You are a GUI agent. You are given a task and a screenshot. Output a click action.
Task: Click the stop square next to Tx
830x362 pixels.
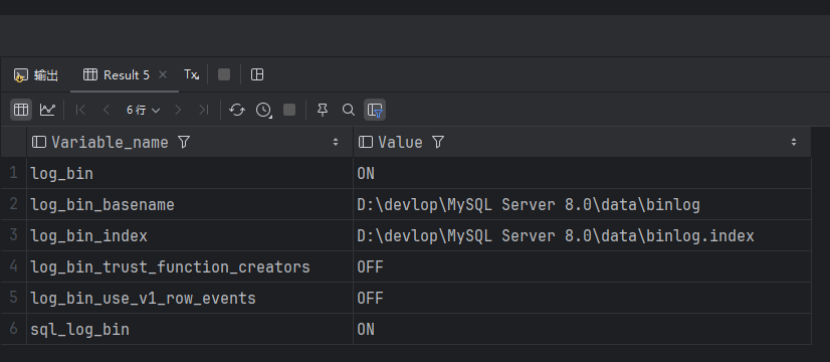tap(224, 75)
